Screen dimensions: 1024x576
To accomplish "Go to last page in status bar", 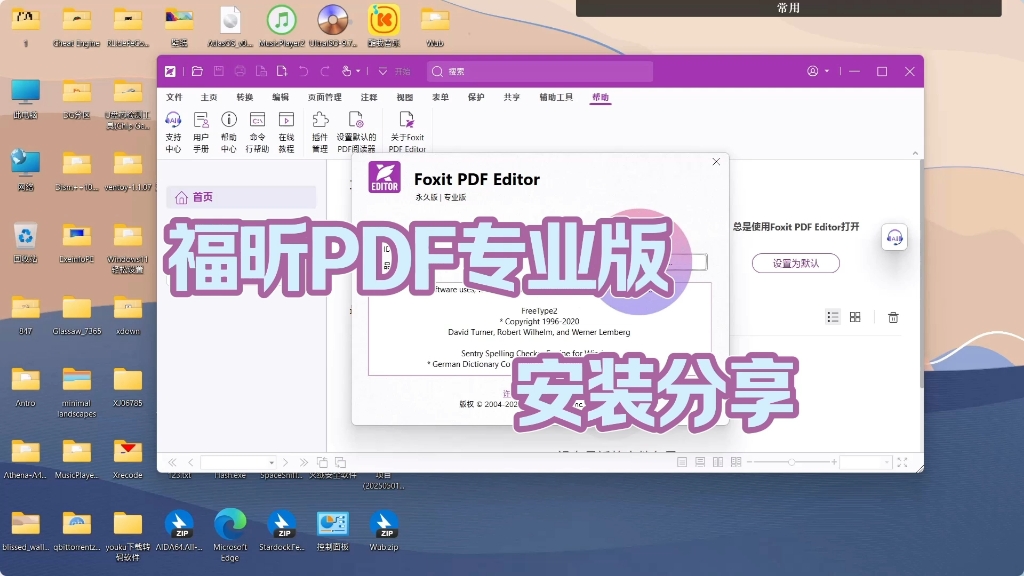I will pos(304,462).
